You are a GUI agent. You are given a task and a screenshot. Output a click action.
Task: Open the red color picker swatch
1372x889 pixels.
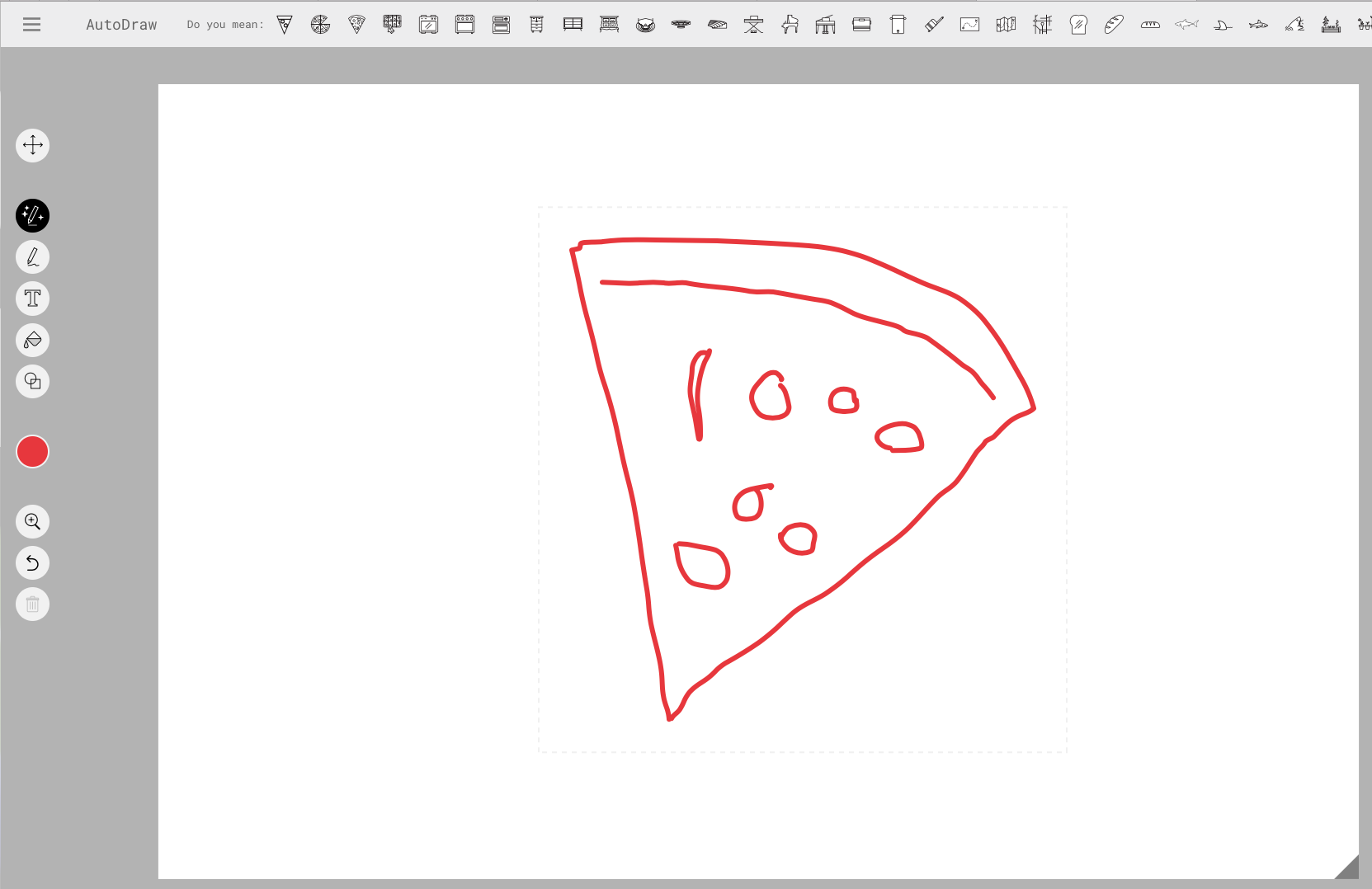(x=33, y=452)
